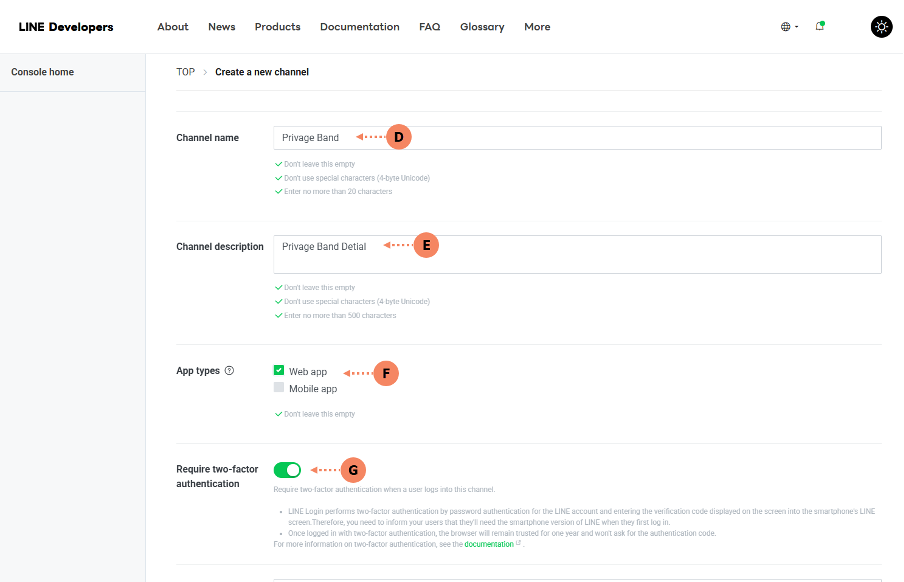Open the About page
This screenshot has width=904, height=582.
173,27
